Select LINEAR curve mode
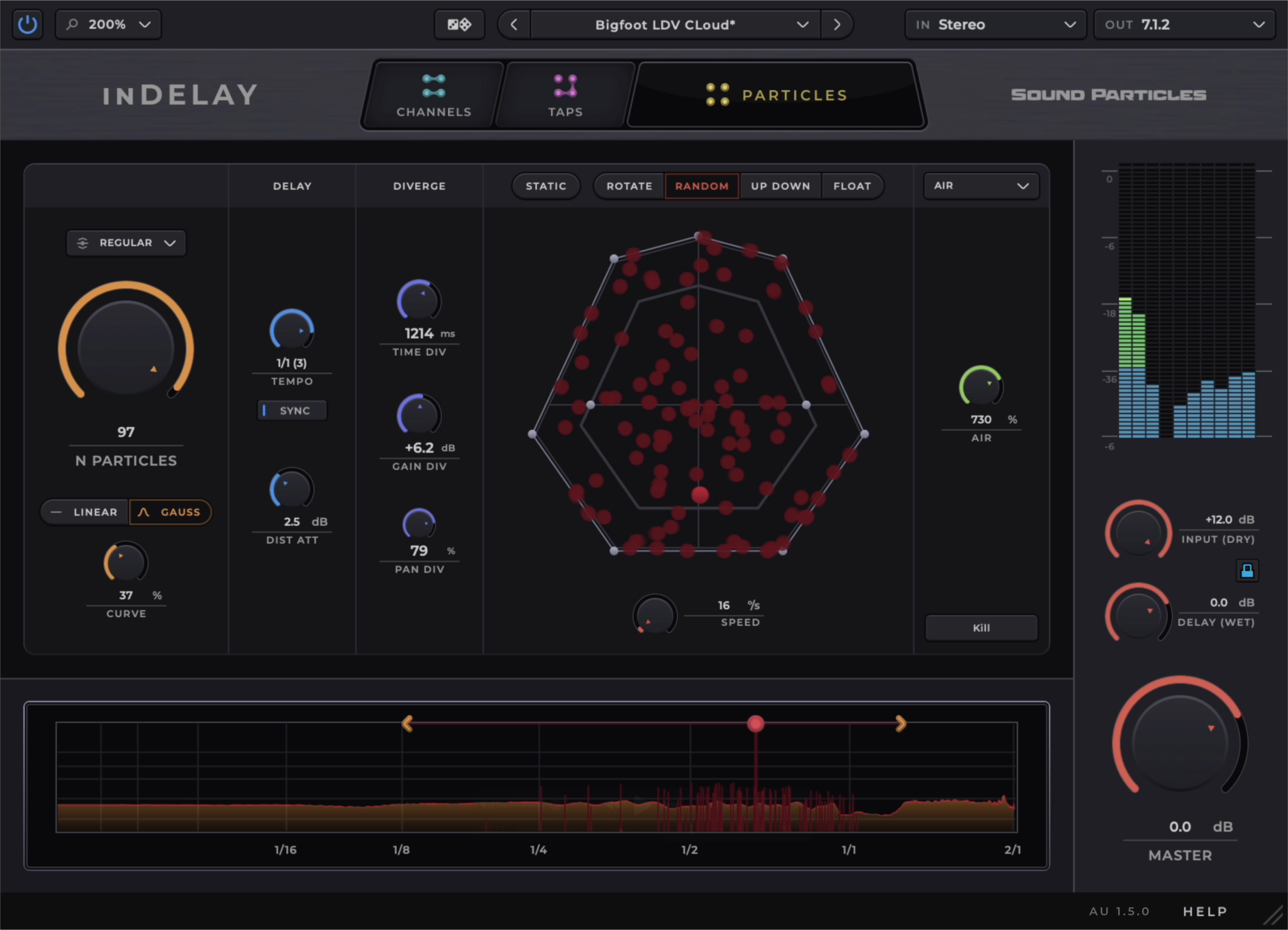This screenshot has height=930, width=1288. [x=85, y=512]
